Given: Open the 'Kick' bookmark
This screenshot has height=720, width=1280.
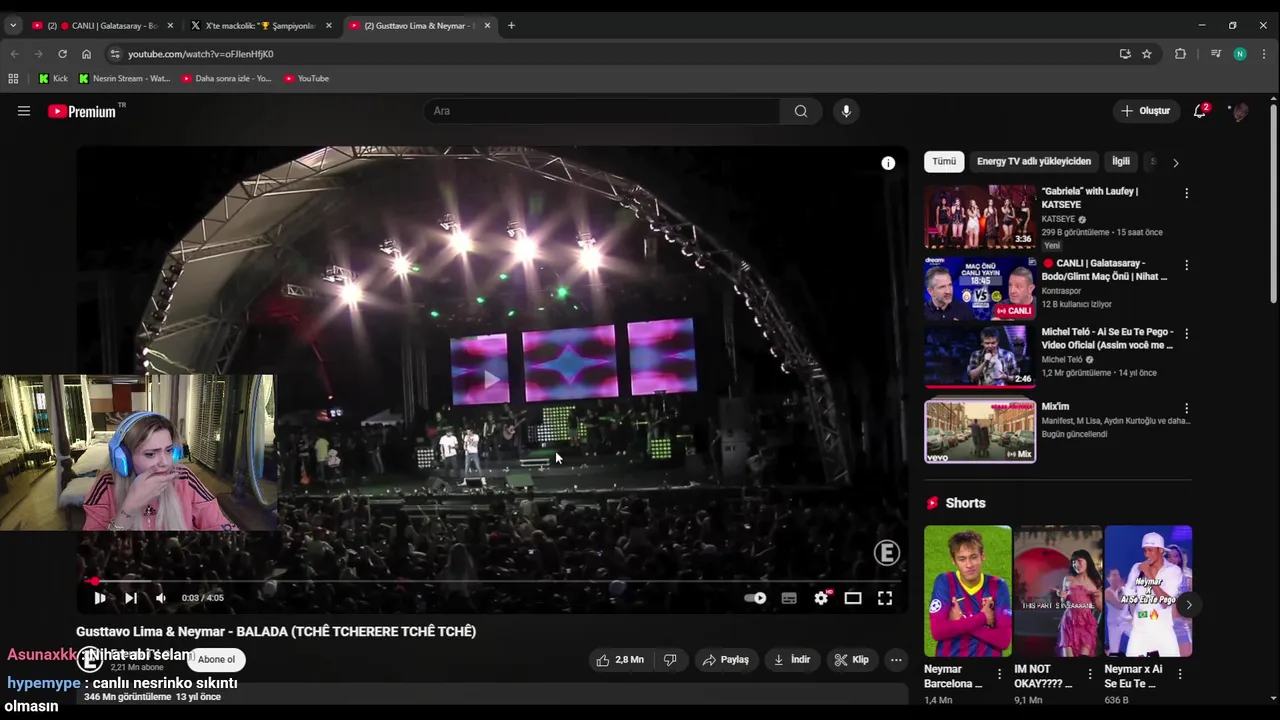Looking at the screenshot, I should pos(53,78).
